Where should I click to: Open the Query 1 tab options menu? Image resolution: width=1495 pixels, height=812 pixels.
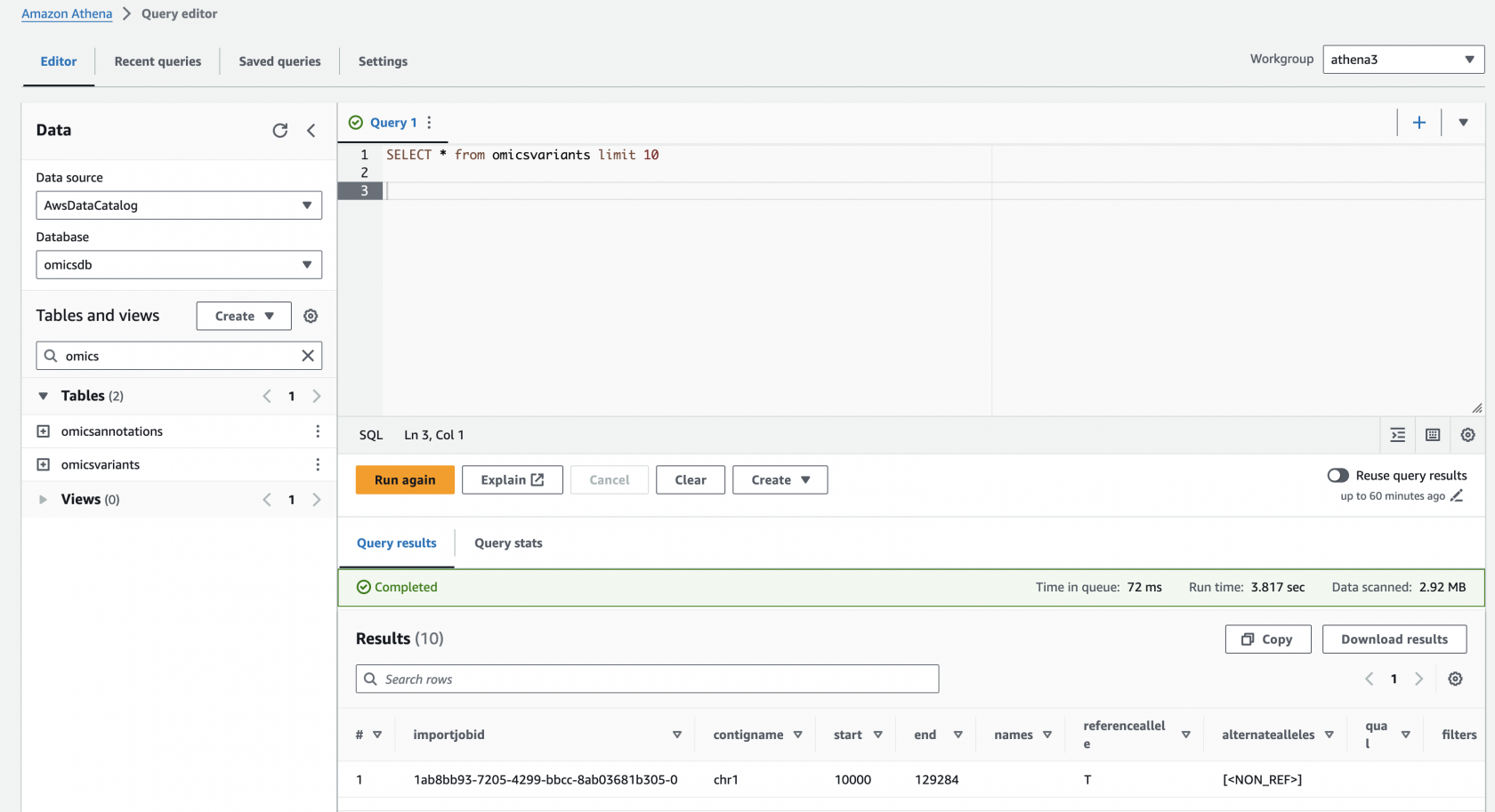click(x=429, y=123)
